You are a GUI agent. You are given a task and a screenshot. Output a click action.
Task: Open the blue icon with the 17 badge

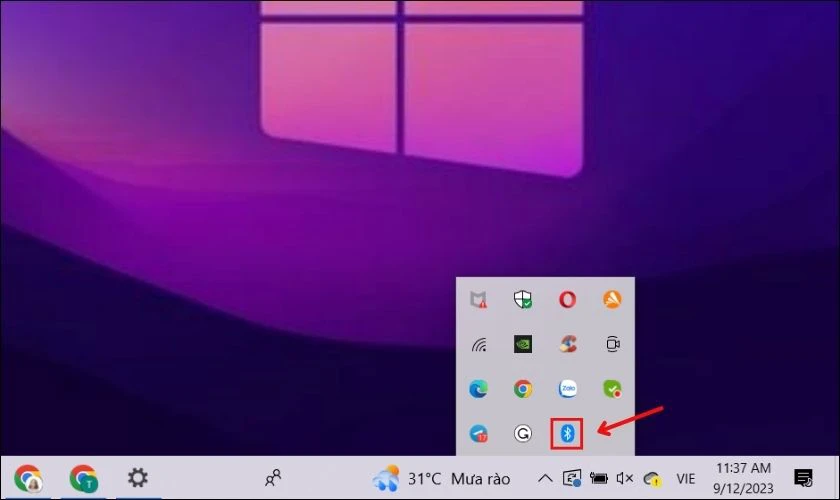pos(478,433)
